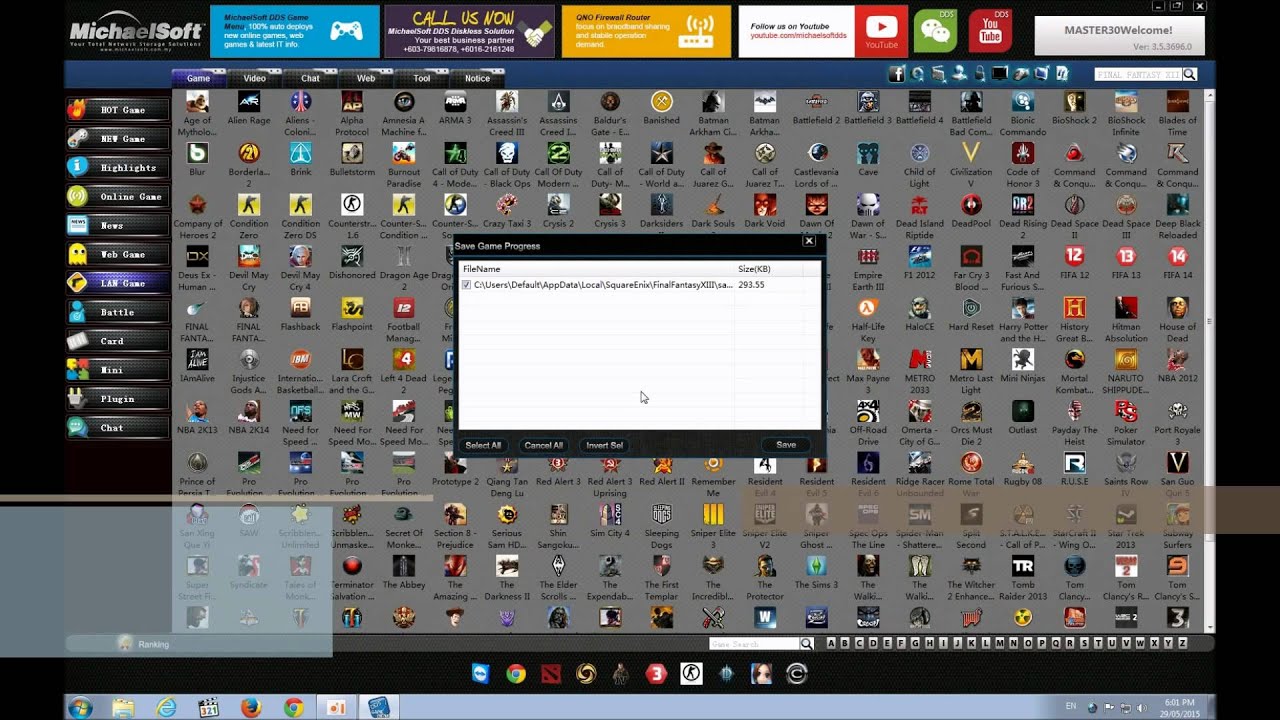The height and width of the screenshot is (720, 1280).
Task: Open the Facebook icon in the toolbar
Action: point(896,74)
